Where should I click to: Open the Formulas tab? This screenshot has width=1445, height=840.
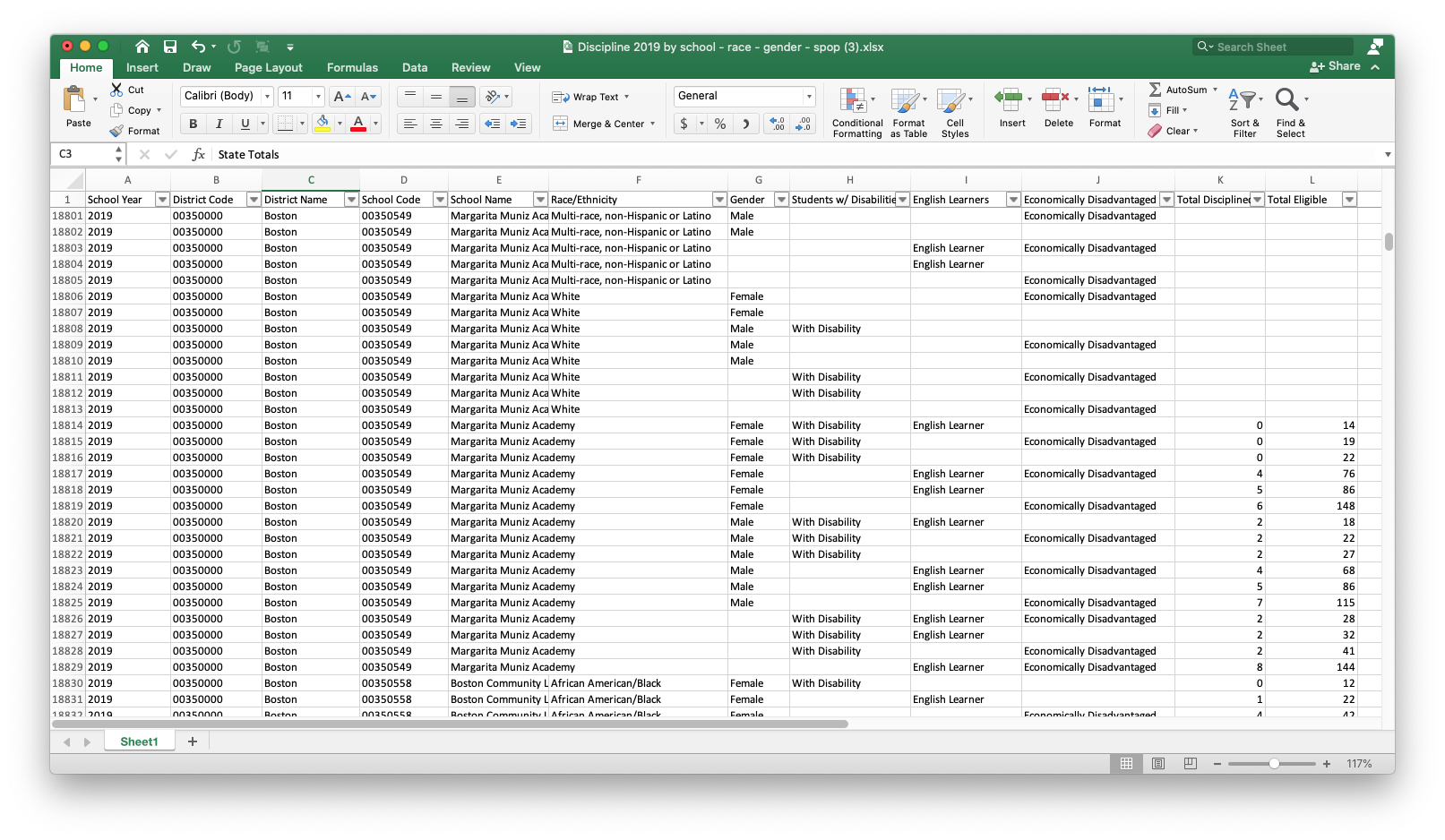(352, 68)
